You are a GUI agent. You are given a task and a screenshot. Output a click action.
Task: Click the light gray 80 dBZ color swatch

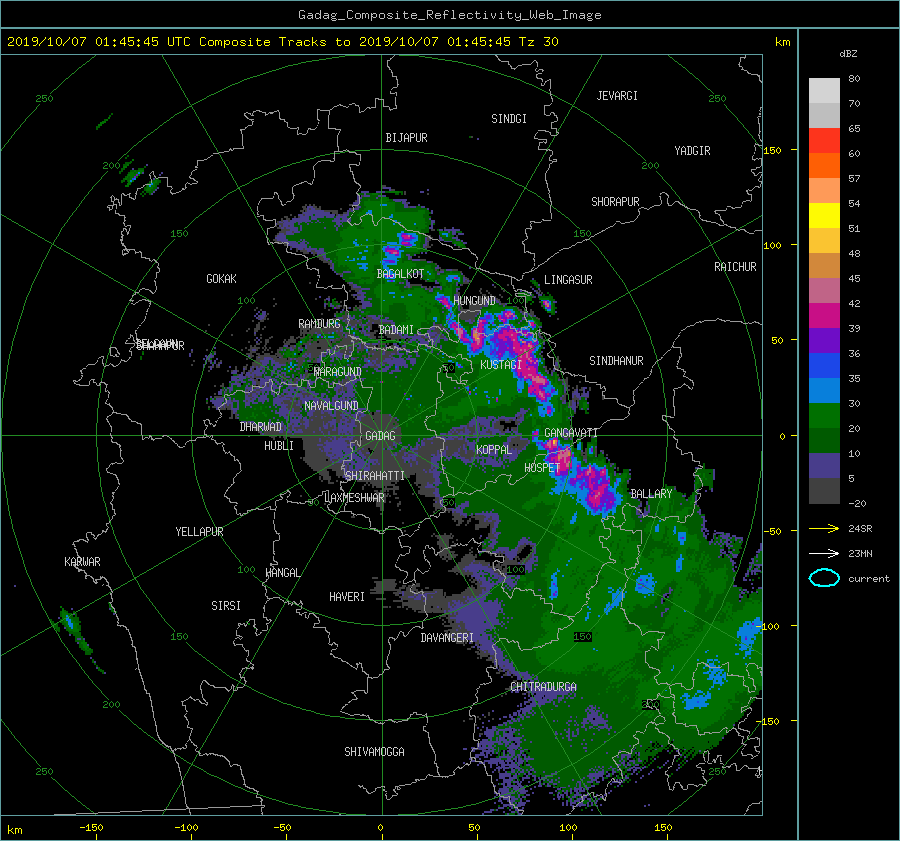pyautogui.click(x=824, y=90)
